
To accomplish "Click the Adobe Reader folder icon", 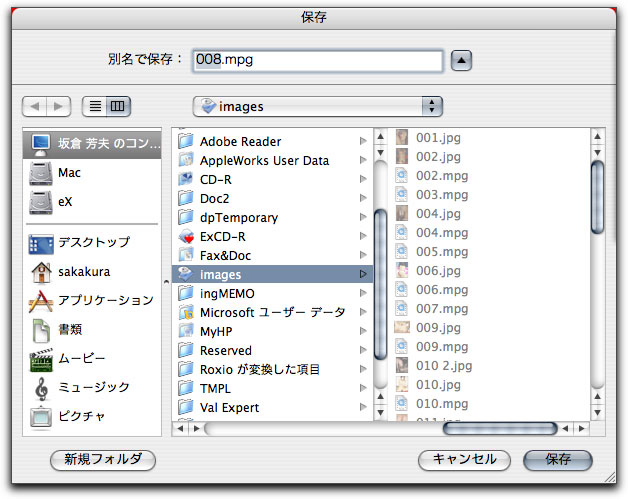I will pyautogui.click(x=185, y=141).
